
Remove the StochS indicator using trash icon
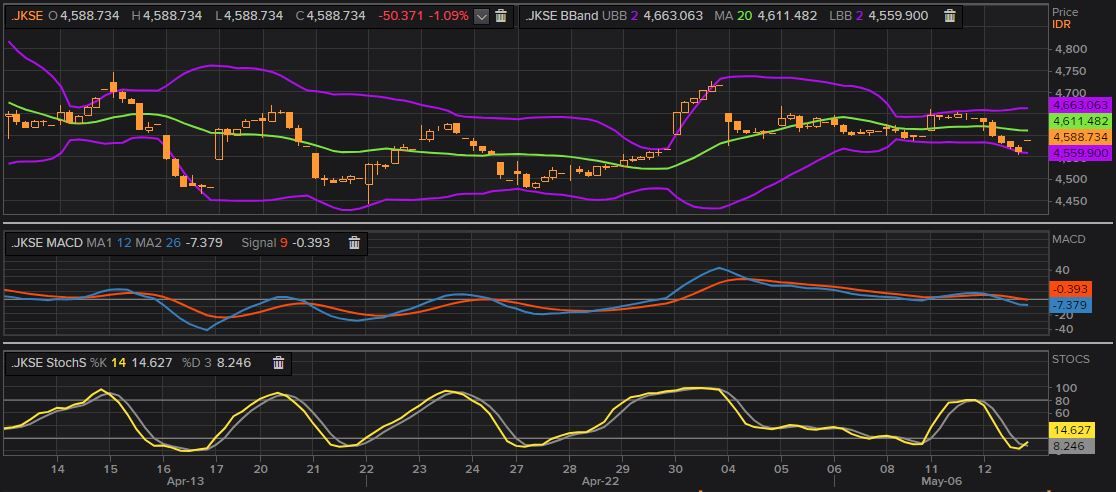coord(278,362)
